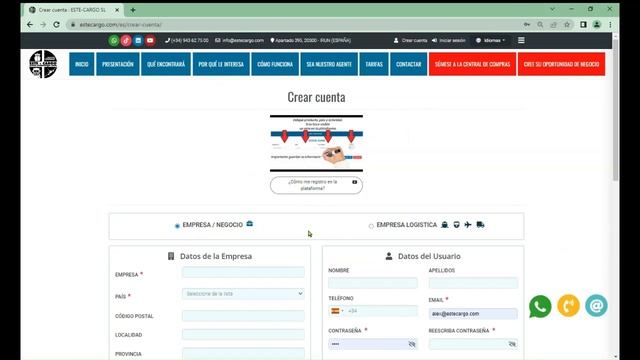Open the QUÉ ENCONTRARÁ menu item
The width and height of the screenshot is (640, 360).
click(166, 64)
